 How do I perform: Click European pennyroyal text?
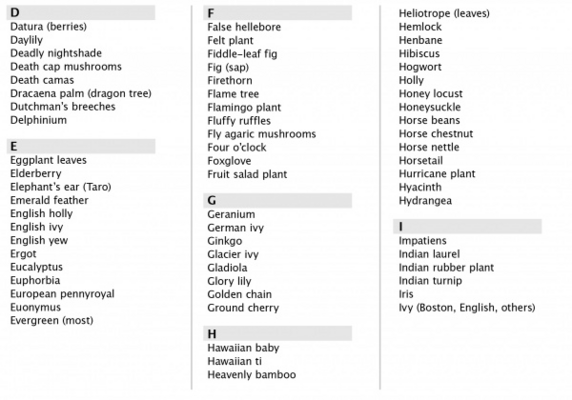[62, 294]
